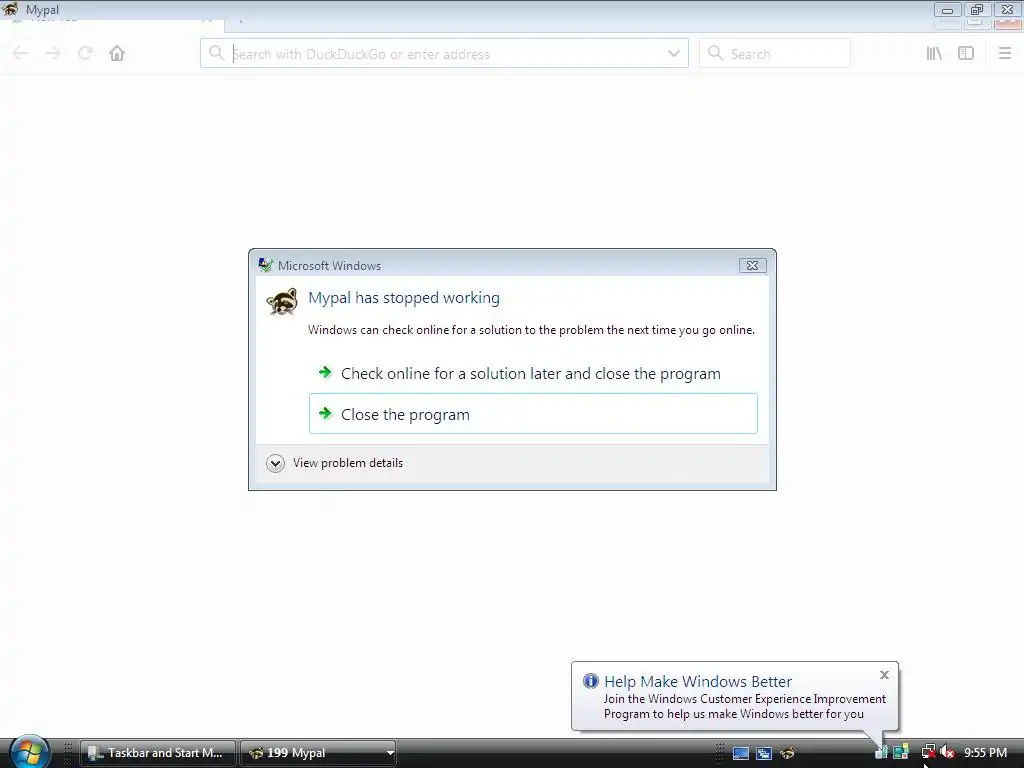Click the 9:55 PM system clock
The height and width of the screenshot is (768, 1024).
tap(985, 752)
